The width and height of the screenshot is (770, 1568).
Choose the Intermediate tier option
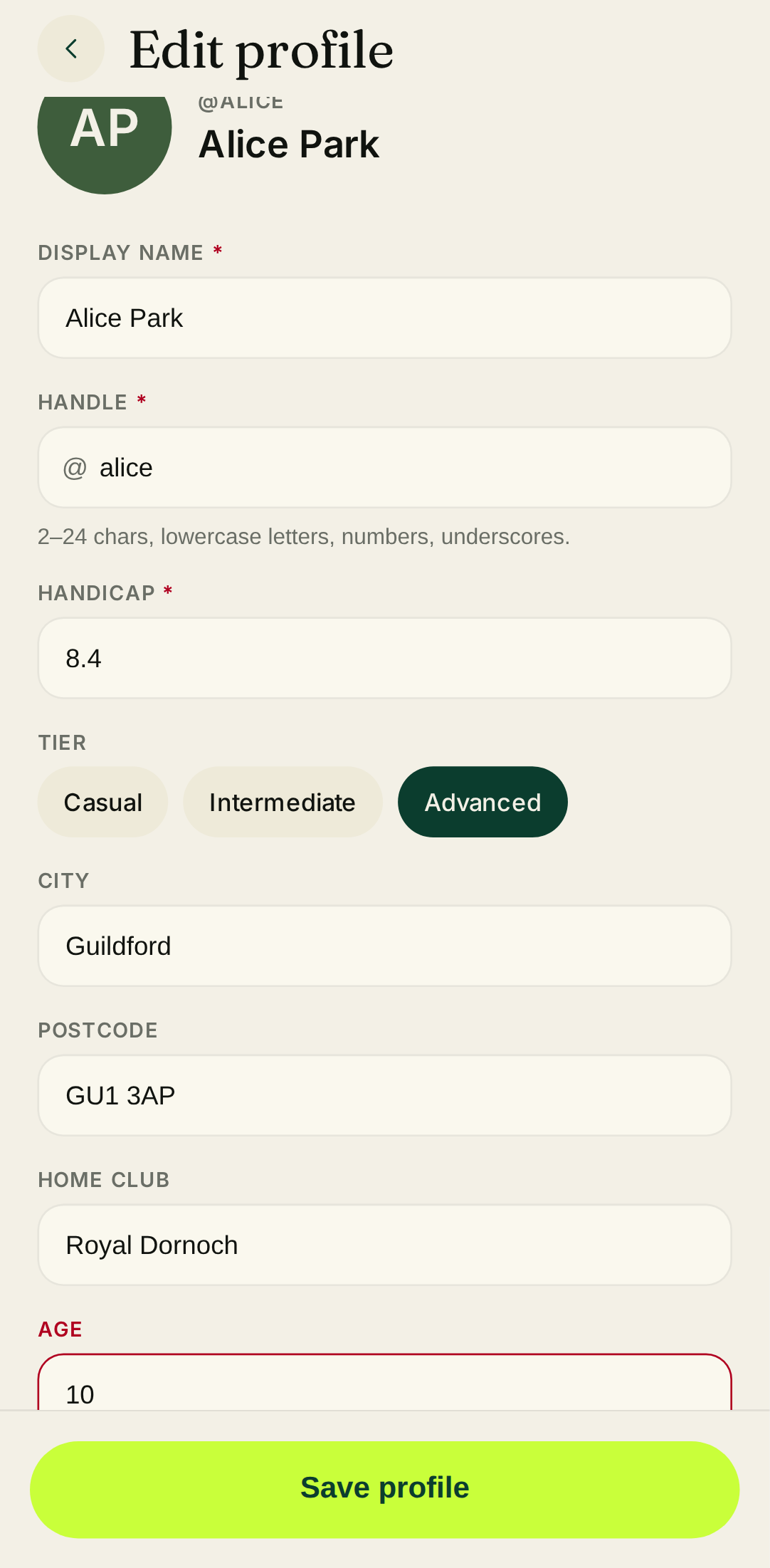point(283,803)
